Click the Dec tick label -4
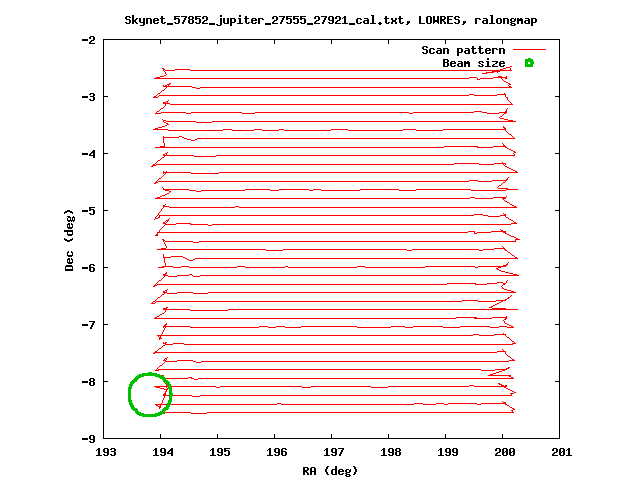The width and height of the screenshot is (640, 480). [89, 154]
